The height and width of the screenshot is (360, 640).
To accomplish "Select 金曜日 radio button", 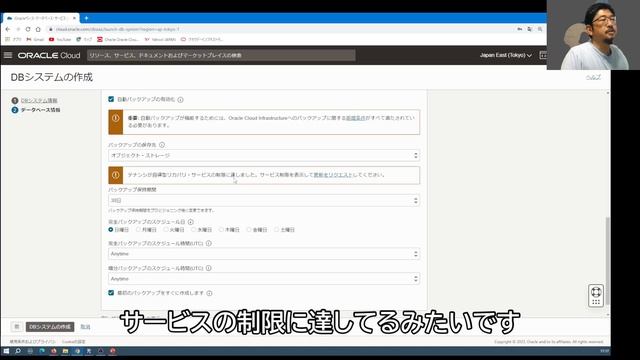I will pos(249,230).
